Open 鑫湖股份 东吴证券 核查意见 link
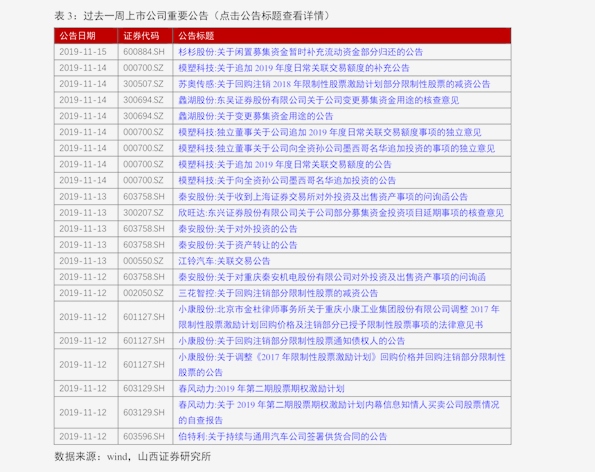595x472 pixels. (319, 100)
